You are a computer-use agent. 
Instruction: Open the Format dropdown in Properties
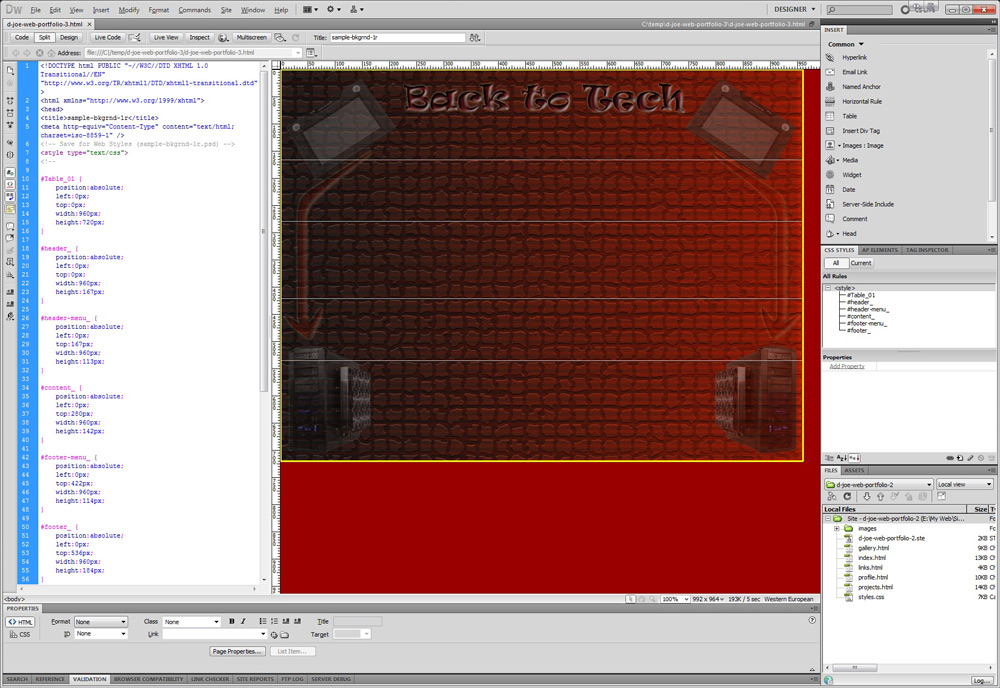tap(101, 622)
